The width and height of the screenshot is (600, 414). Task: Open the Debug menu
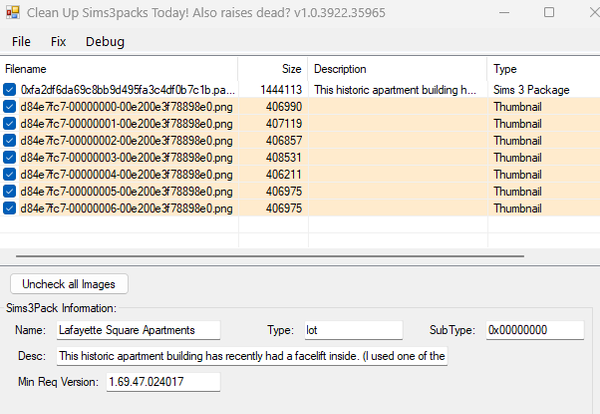pyautogui.click(x=105, y=41)
